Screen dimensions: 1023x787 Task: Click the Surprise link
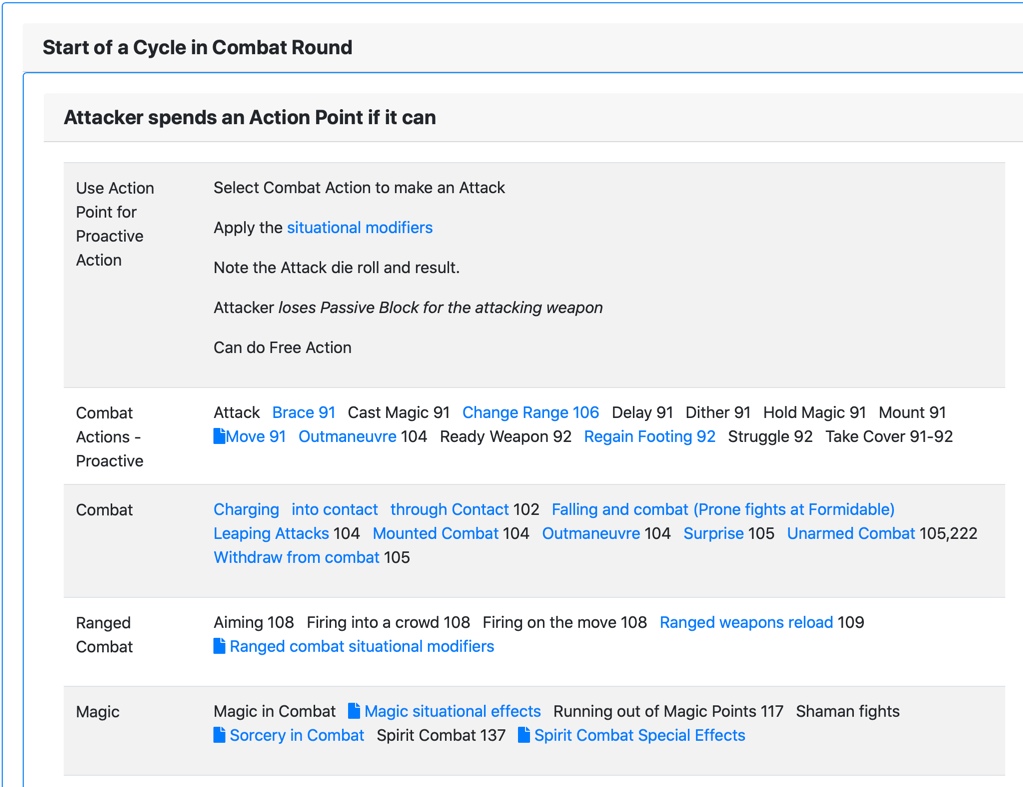(x=713, y=533)
